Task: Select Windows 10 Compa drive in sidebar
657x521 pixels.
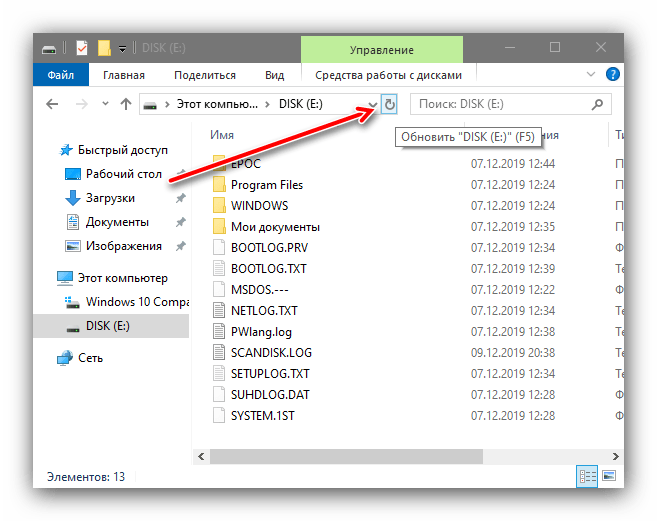Action: coord(137,302)
